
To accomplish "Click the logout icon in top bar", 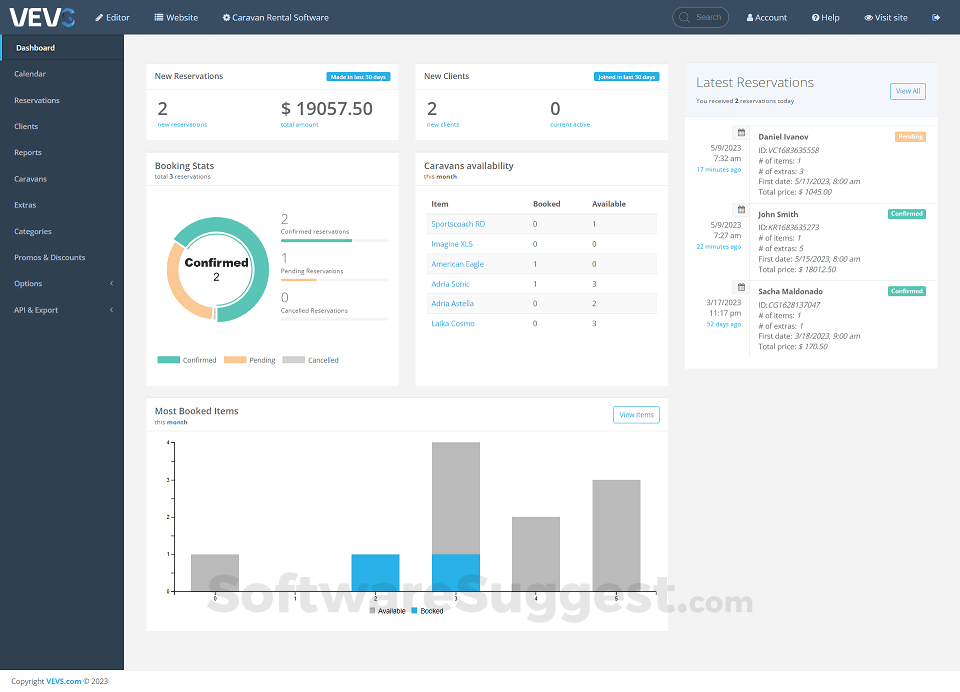I will 936,18.
